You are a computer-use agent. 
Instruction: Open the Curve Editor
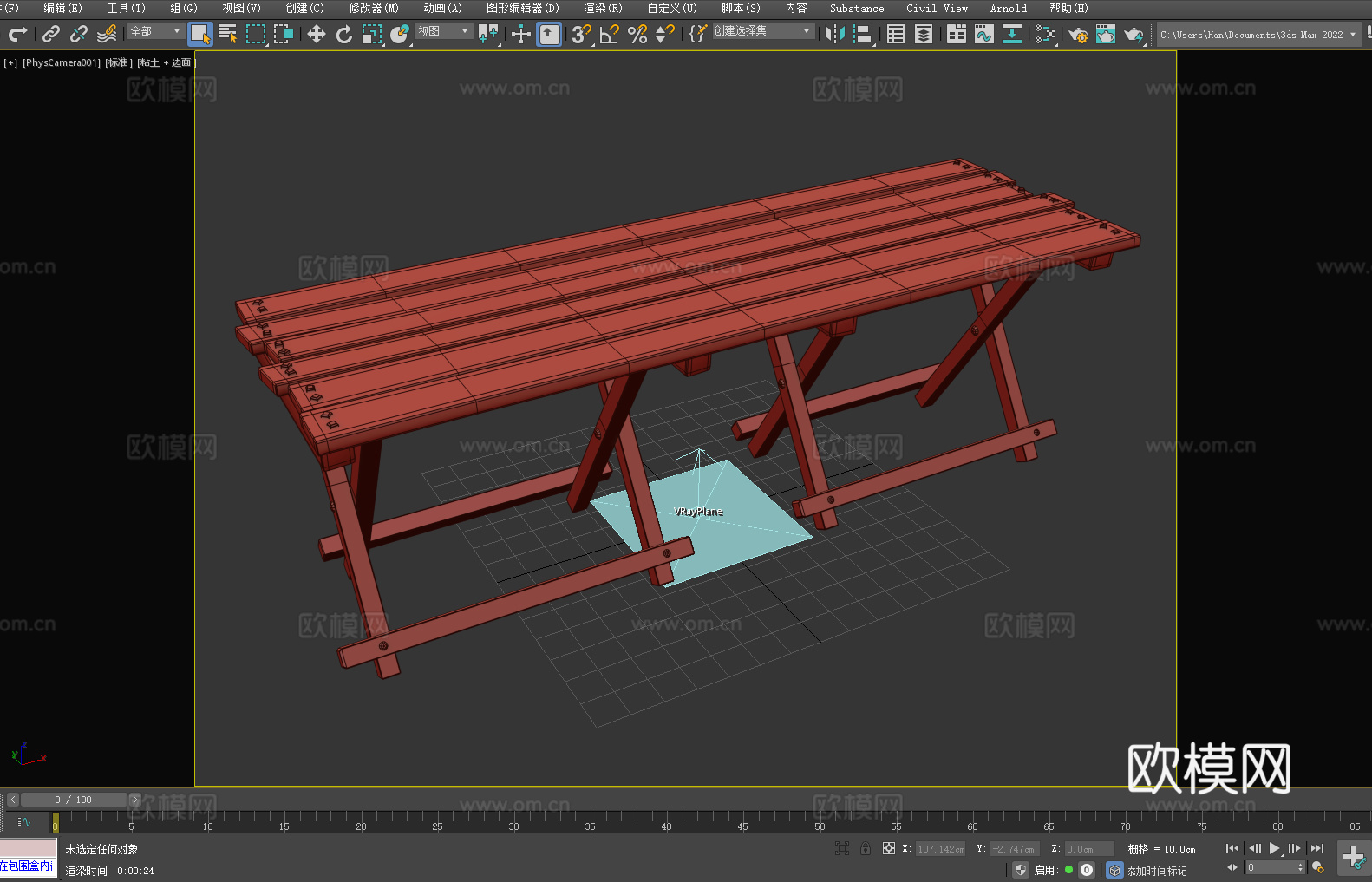click(x=984, y=34)
